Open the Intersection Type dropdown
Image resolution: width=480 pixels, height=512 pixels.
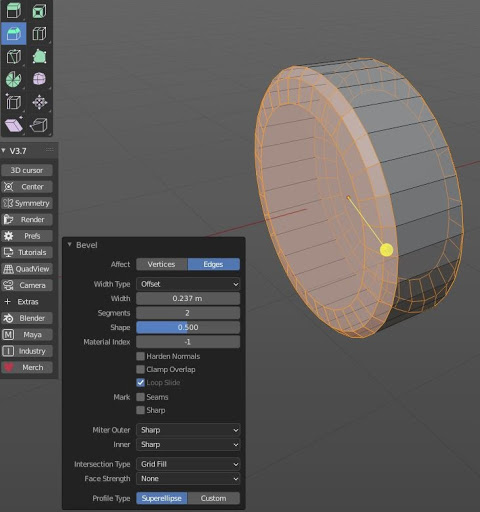(x=188, y=464)
